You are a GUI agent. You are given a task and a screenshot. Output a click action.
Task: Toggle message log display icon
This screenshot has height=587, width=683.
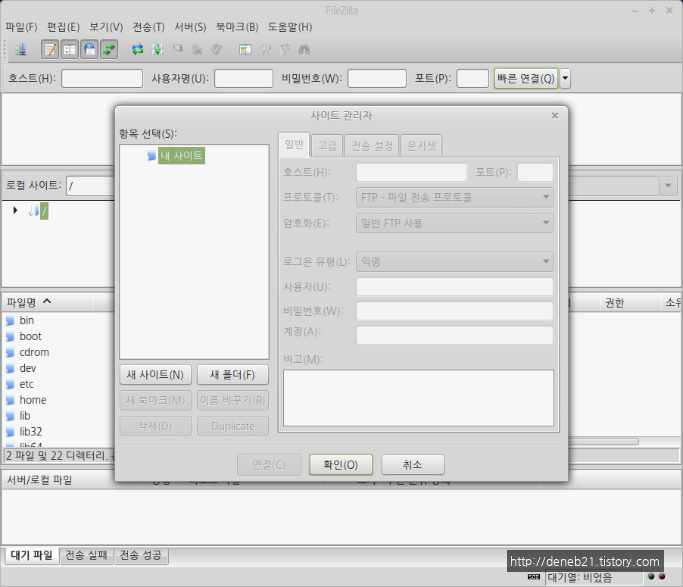click(x=50, y=49)
